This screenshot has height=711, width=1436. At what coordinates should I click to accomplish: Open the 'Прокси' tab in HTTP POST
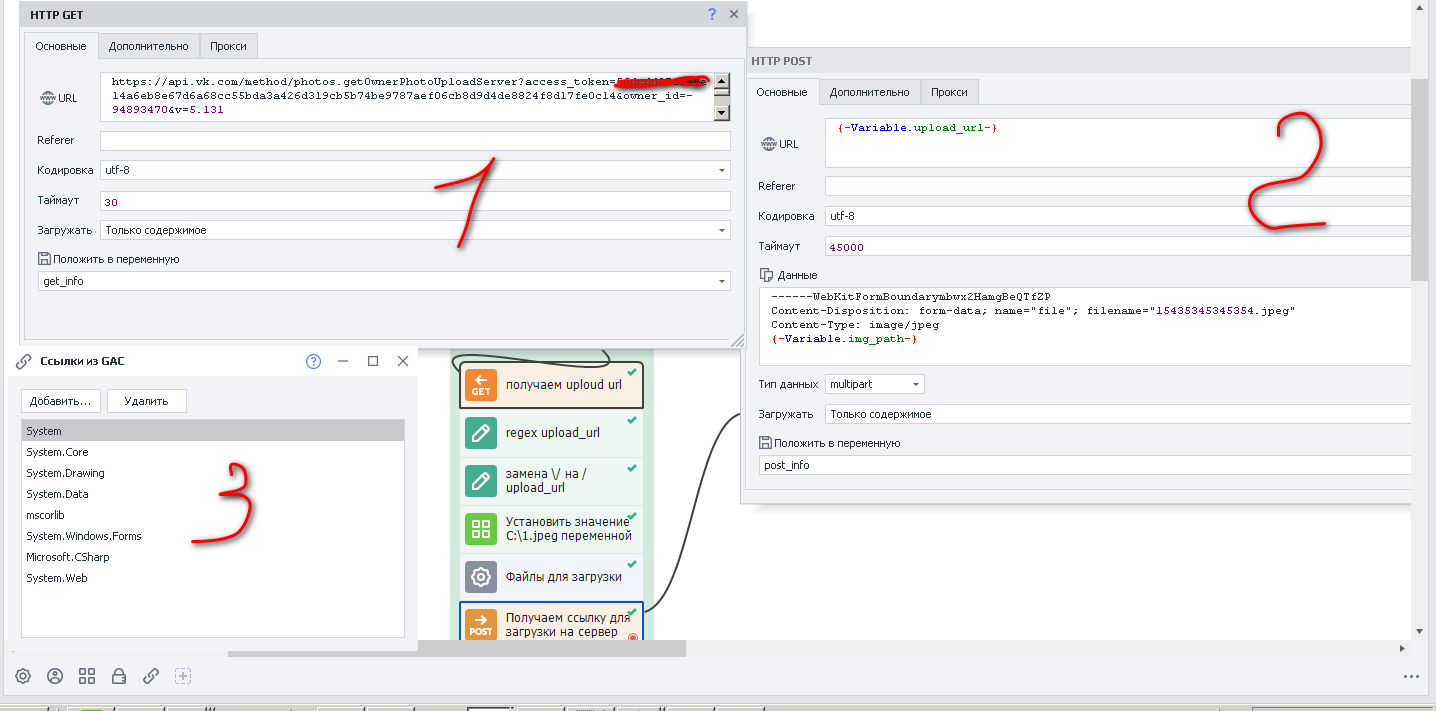pyautogui.click(x=949, y=92)
